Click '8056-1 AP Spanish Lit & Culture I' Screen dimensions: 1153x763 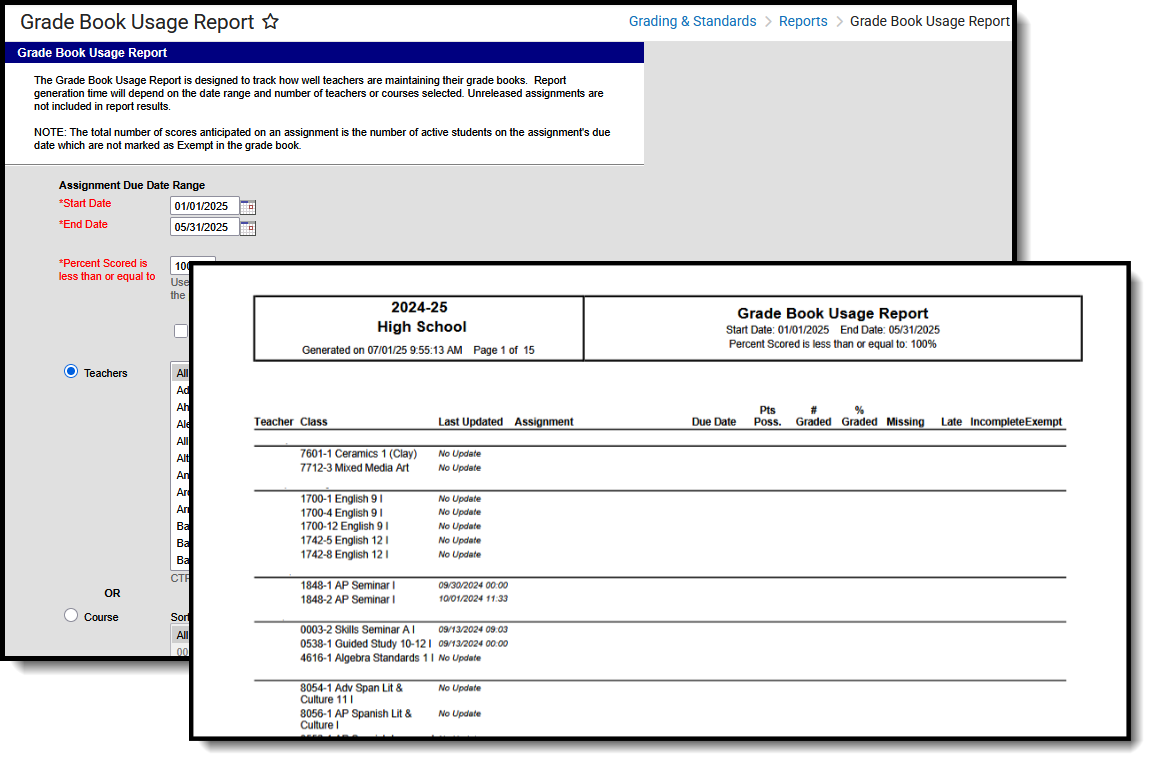click(356, 720)
